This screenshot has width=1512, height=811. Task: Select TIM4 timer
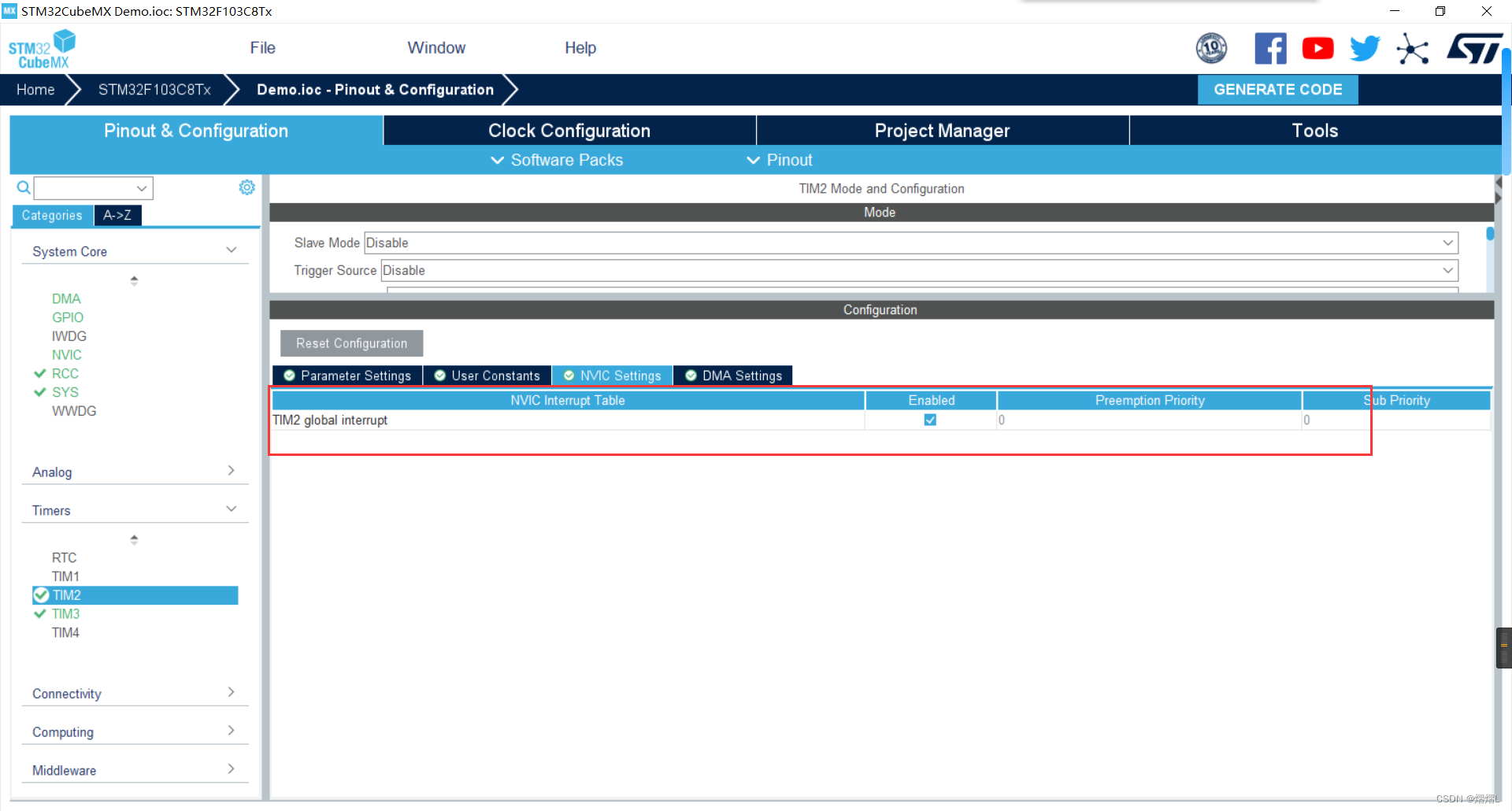(x=65, y=633)
